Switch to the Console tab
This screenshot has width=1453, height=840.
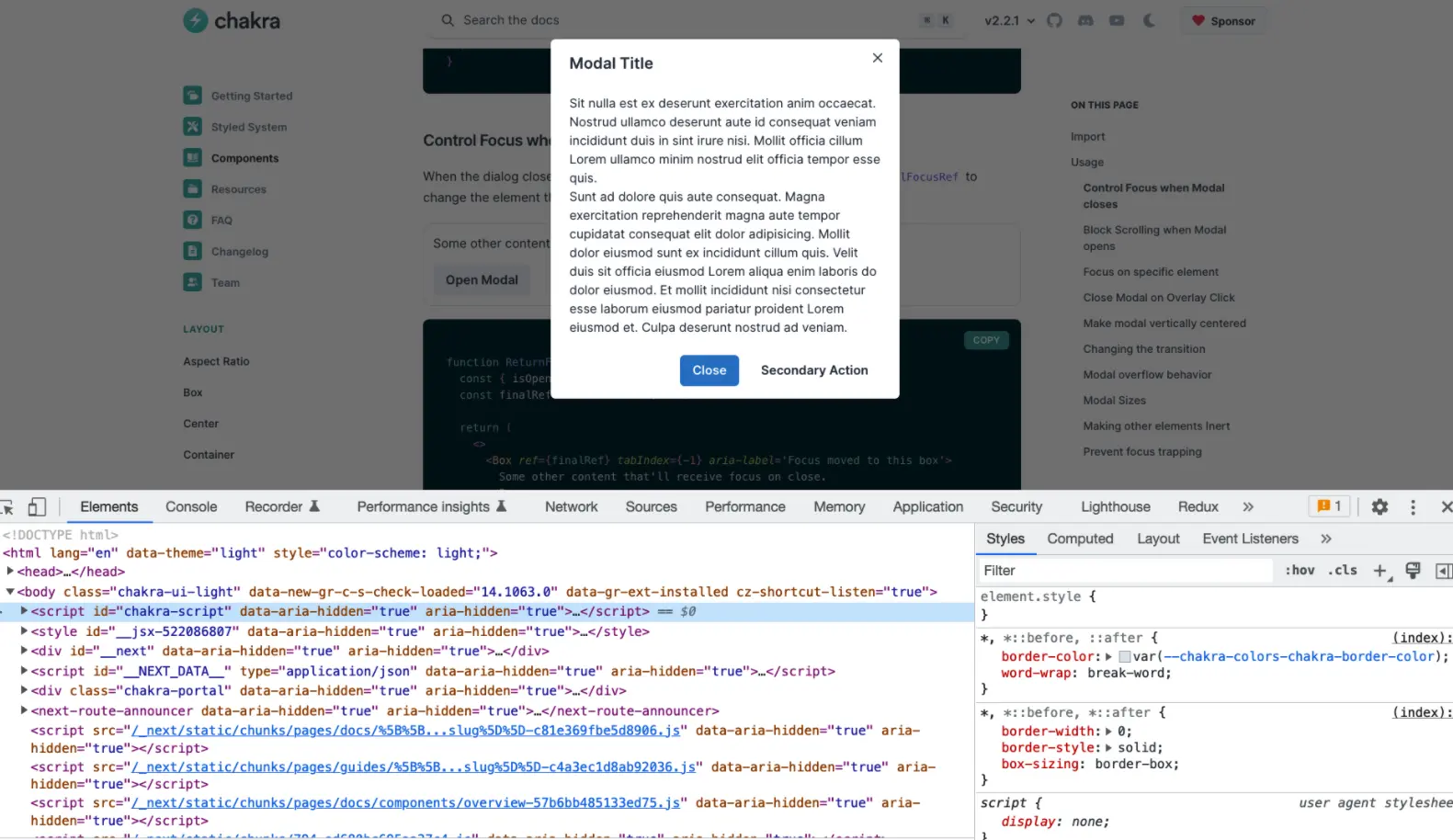point(191,506)
